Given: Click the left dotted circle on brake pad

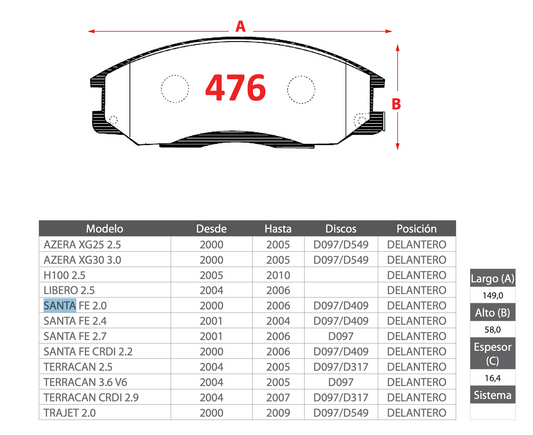Looking at the screenshot, I should 175,89.
